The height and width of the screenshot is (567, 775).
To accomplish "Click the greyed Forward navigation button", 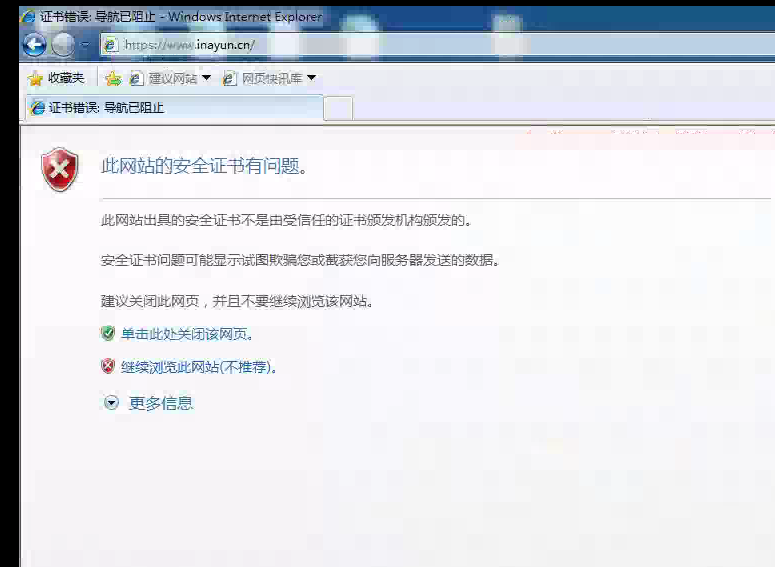I will pos(63,44).
